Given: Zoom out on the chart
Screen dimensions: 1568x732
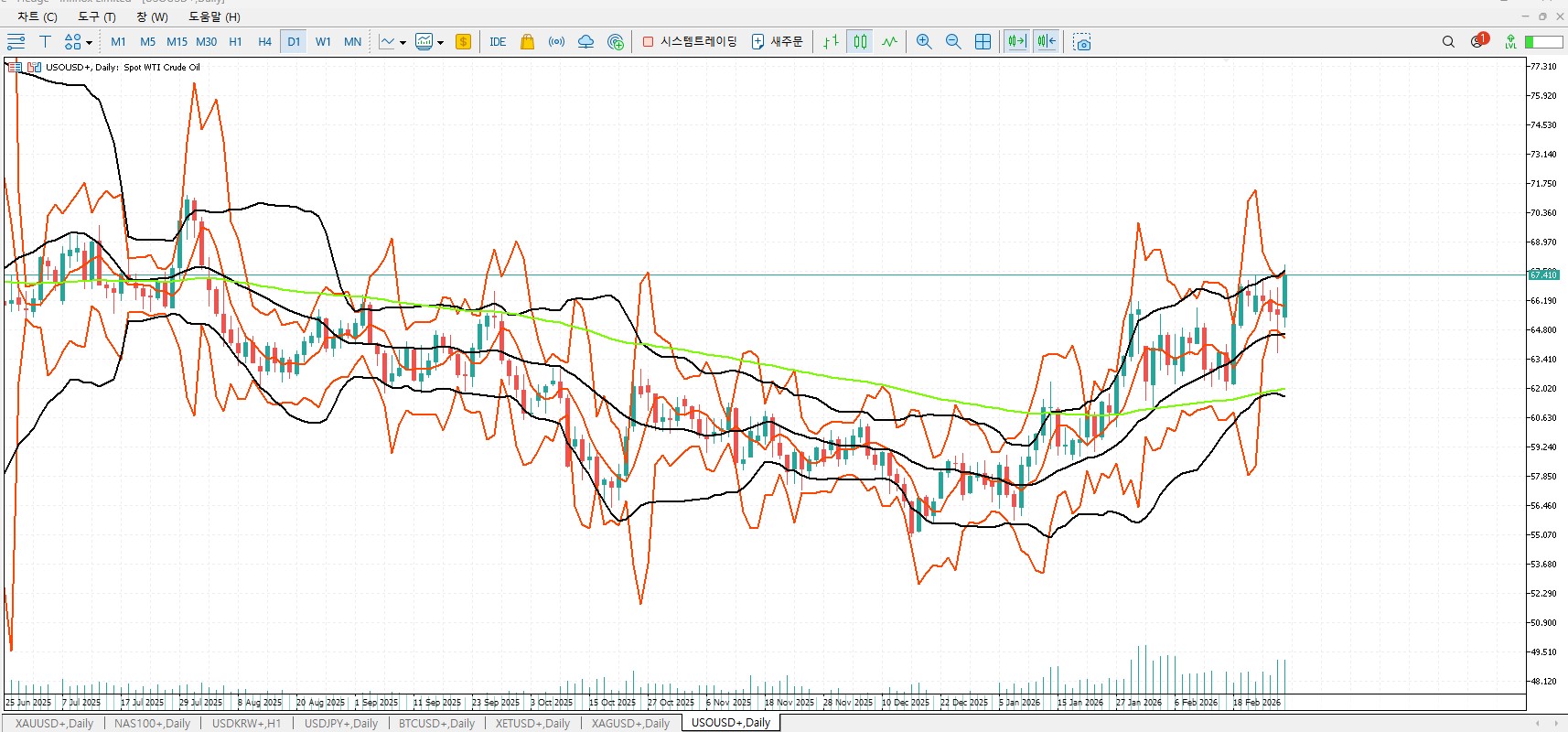Looking at the screenshot, I should tap(953, 41).
